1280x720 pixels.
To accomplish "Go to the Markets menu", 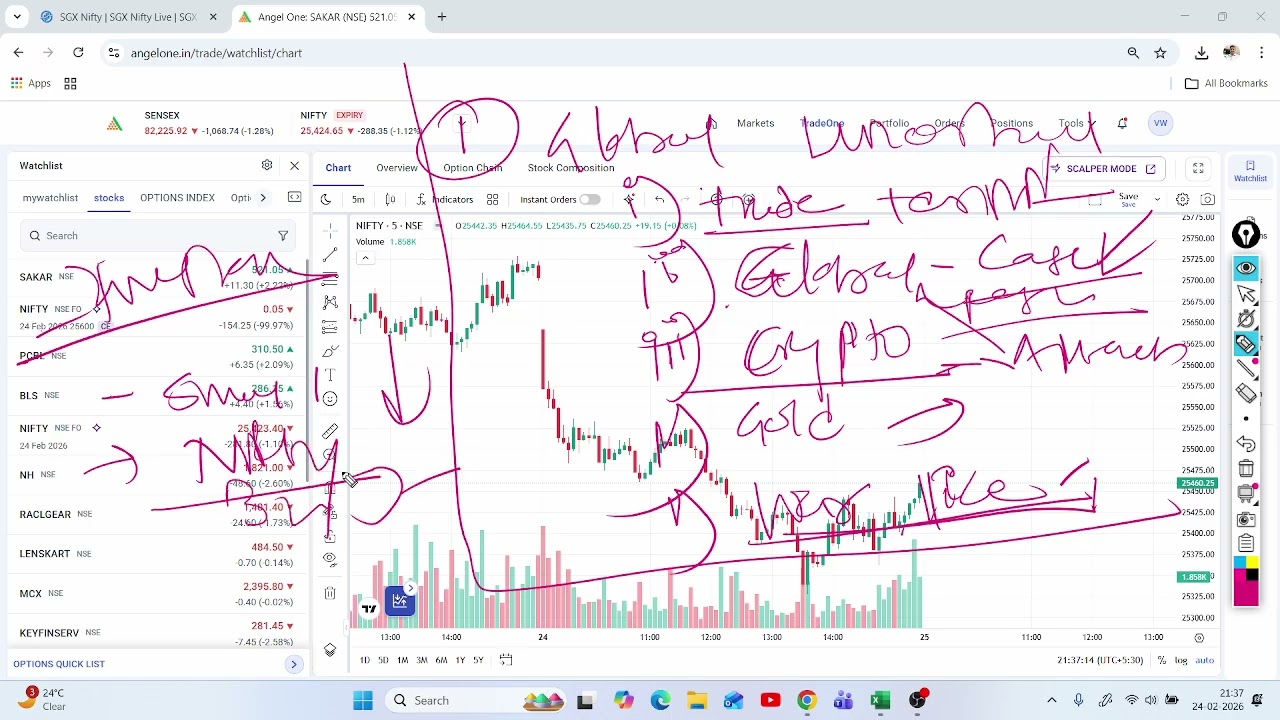I will click(755, 123).
